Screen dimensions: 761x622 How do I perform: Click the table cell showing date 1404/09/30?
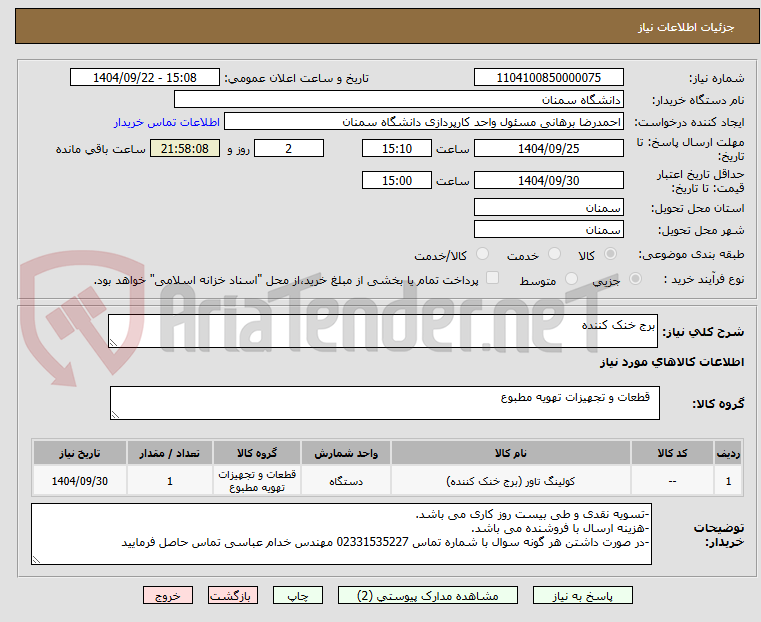click(80, 481)
